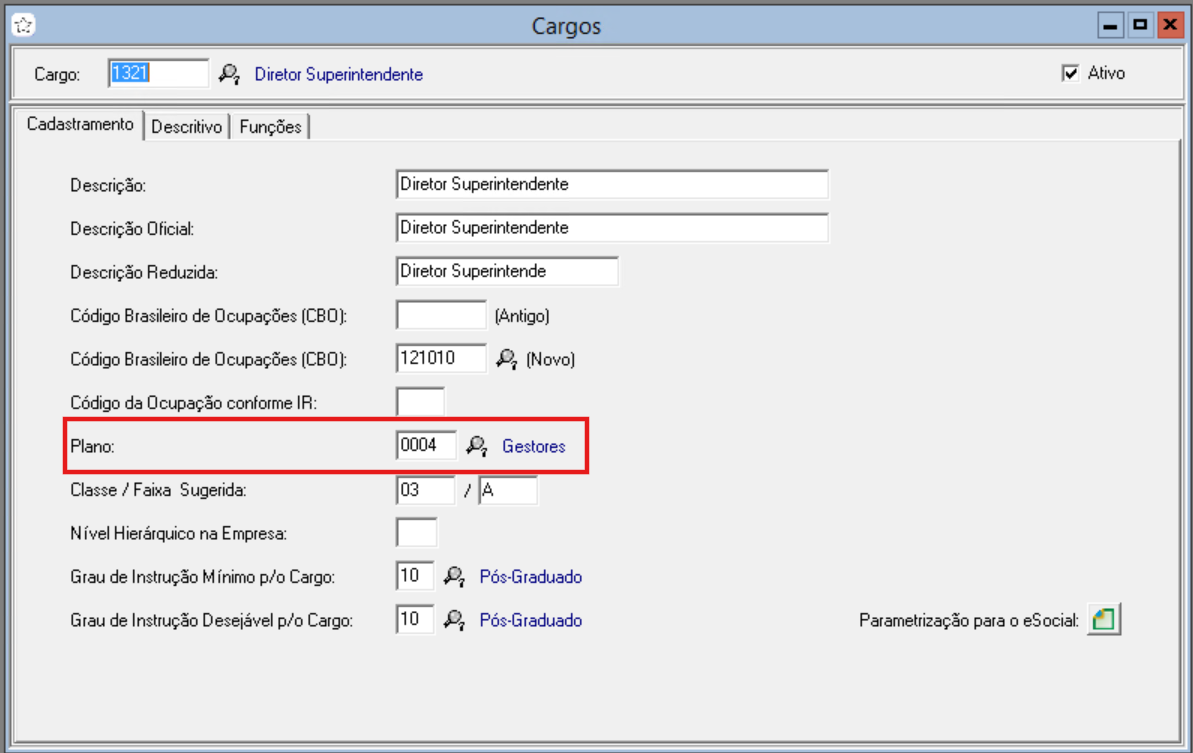Focus the Descrição Oficial input field

click(x=611, y=228)
